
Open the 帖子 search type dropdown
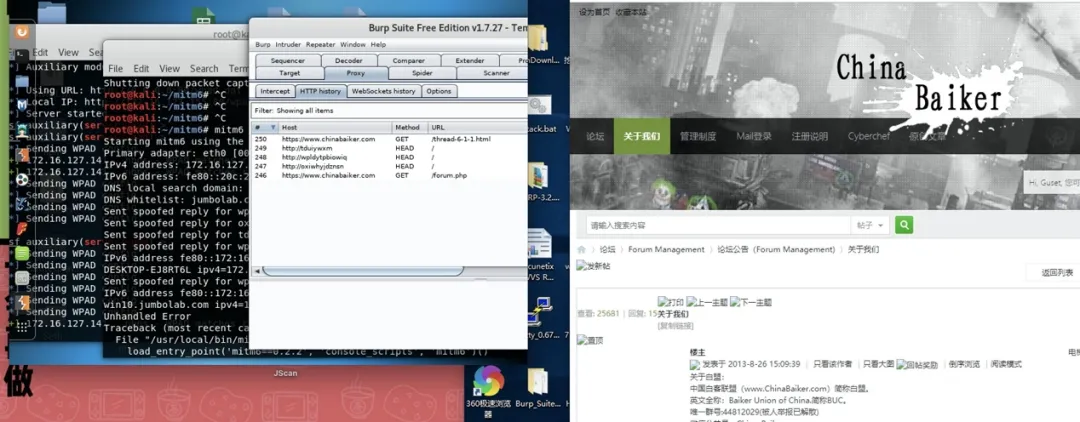pyautogui.click(x=871, y=225)
